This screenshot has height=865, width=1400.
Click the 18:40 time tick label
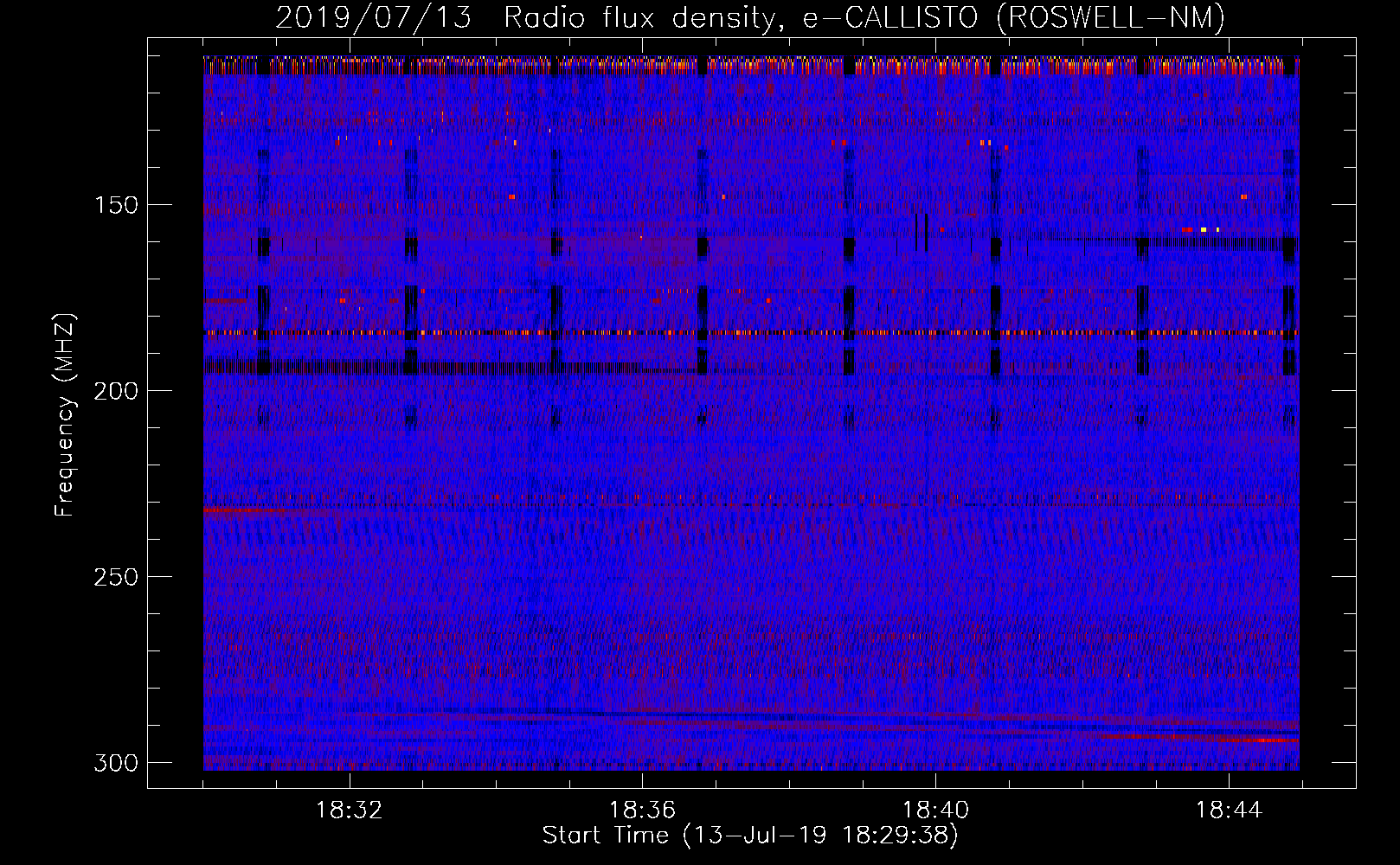pos(935,811)
